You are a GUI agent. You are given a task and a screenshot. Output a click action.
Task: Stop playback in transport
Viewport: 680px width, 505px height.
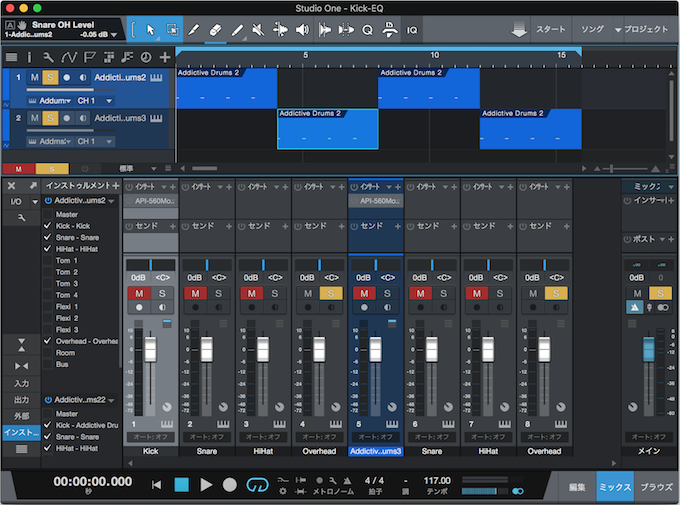point(181,485)
